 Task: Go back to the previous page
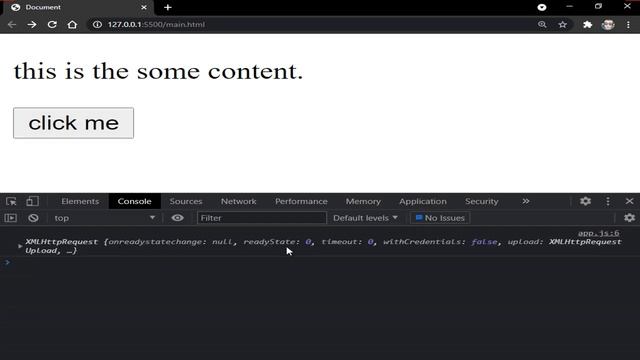tap(11, 24)
